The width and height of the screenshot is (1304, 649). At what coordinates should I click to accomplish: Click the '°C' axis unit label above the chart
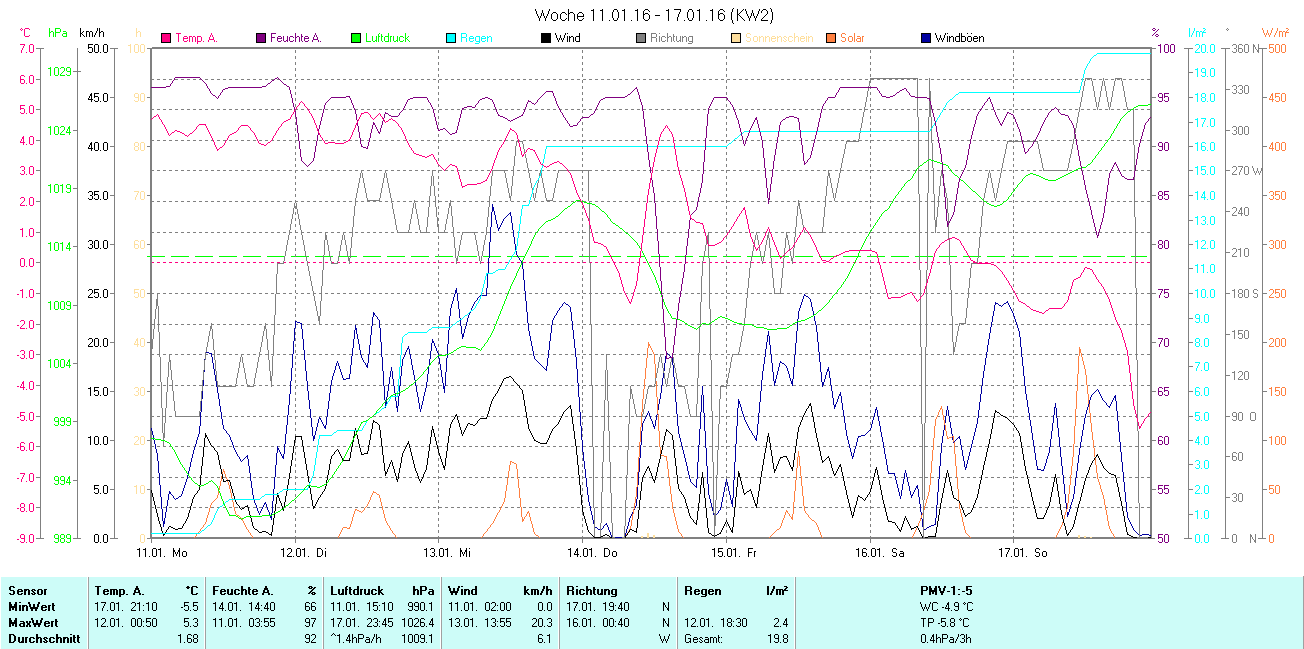pyautogui.click(x=27, y=33)
